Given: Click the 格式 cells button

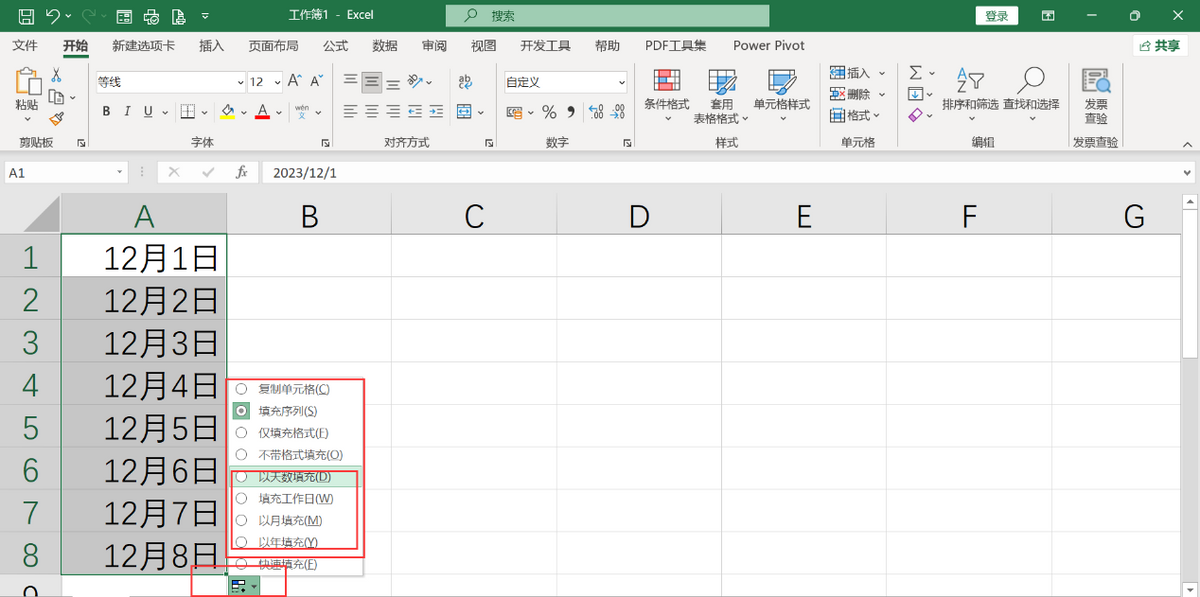Looking at the screenshot, I should click(x=850, y=116).
